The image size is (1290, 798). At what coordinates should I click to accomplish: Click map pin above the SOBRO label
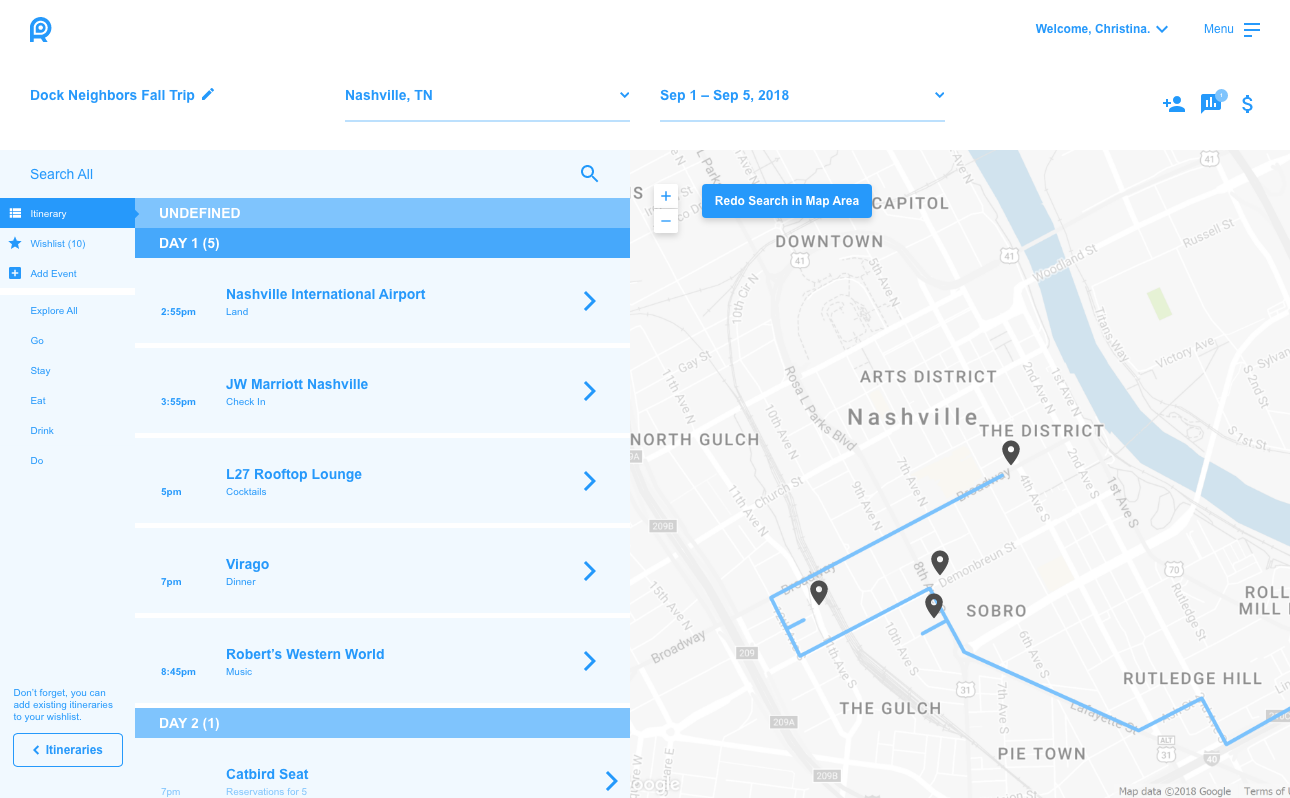(x=934, y=606)
